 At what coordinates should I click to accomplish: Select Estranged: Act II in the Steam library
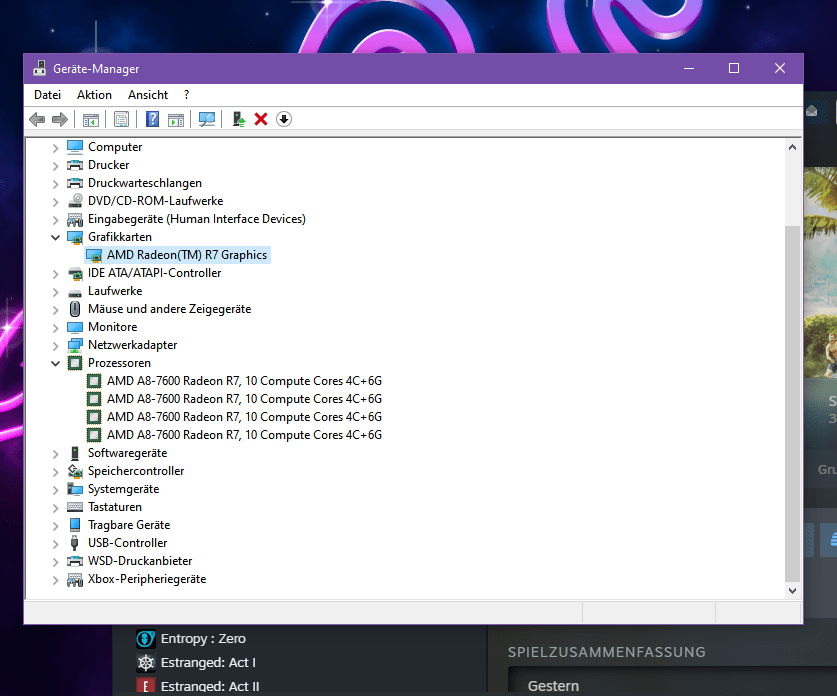point(210,686)
